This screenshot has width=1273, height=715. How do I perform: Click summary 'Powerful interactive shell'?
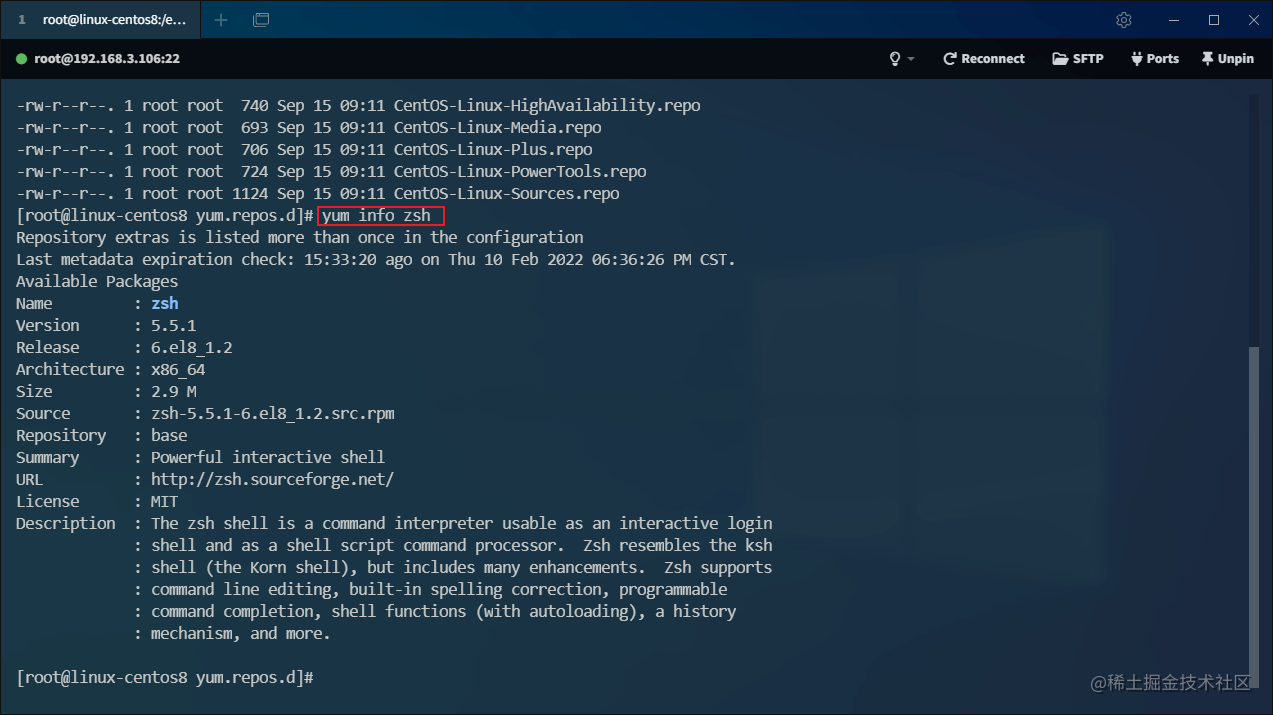coord(268,458)
